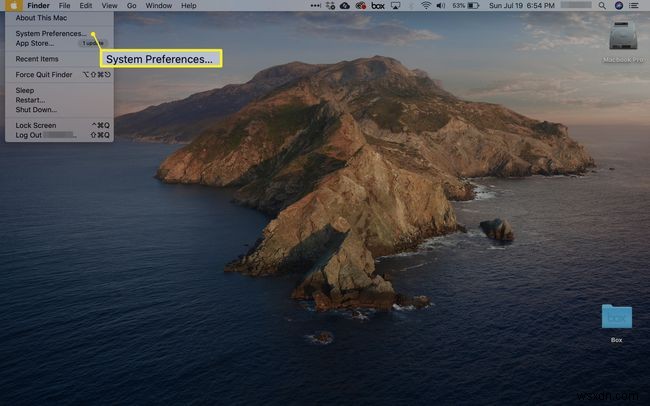This screenshot has height=406, width=650.
Task: Open the Box folder on desktop
Action: (616, 318)
